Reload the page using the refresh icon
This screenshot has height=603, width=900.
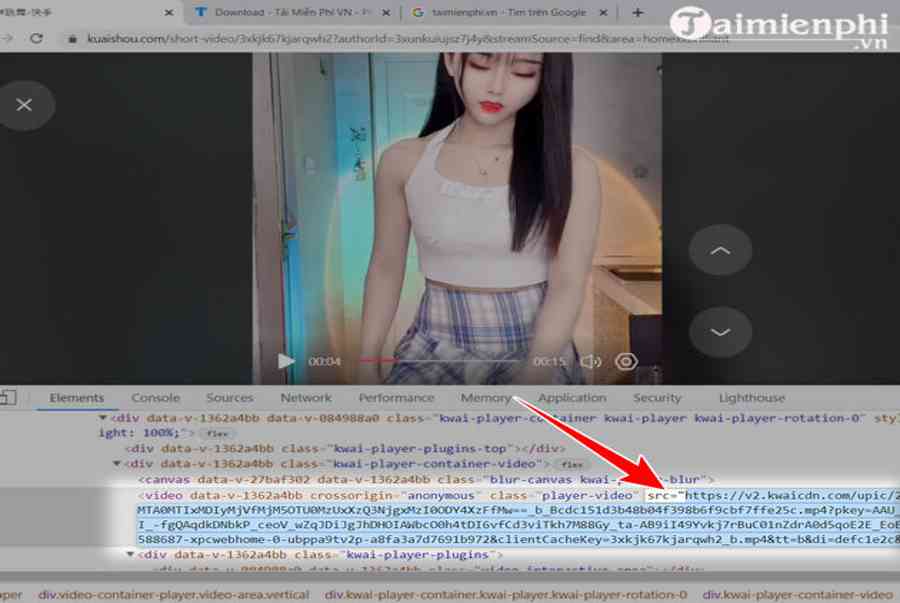36,38
